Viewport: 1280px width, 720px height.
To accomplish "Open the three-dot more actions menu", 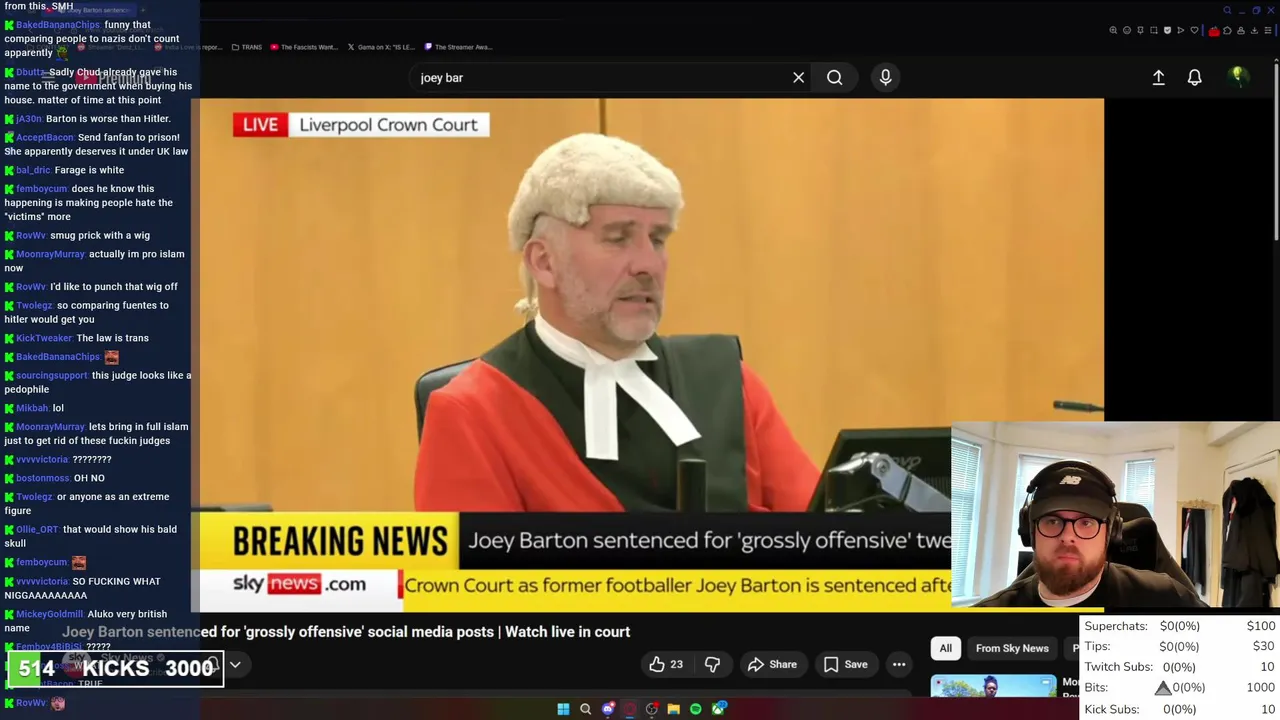I will pos(899,664).
